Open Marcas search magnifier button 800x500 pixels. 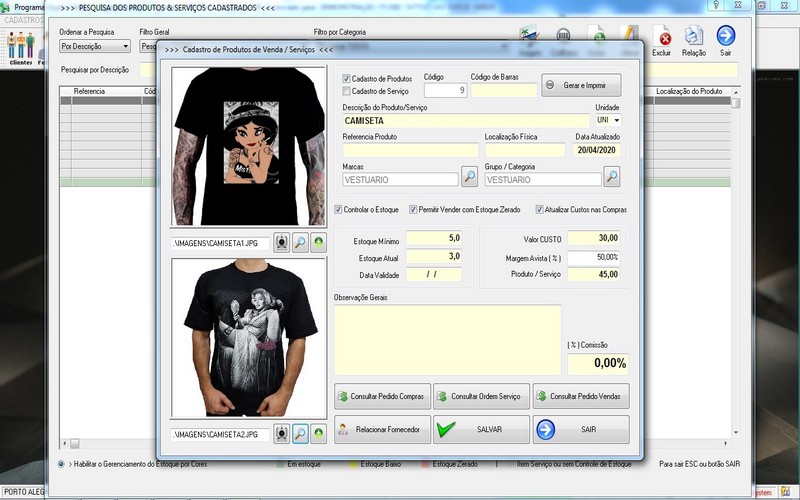point(469,177)
